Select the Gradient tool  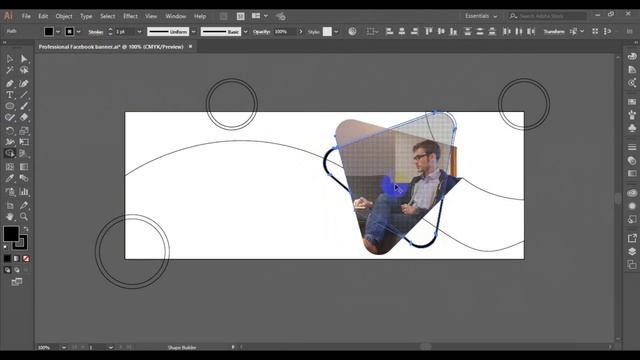pos(24,167)
